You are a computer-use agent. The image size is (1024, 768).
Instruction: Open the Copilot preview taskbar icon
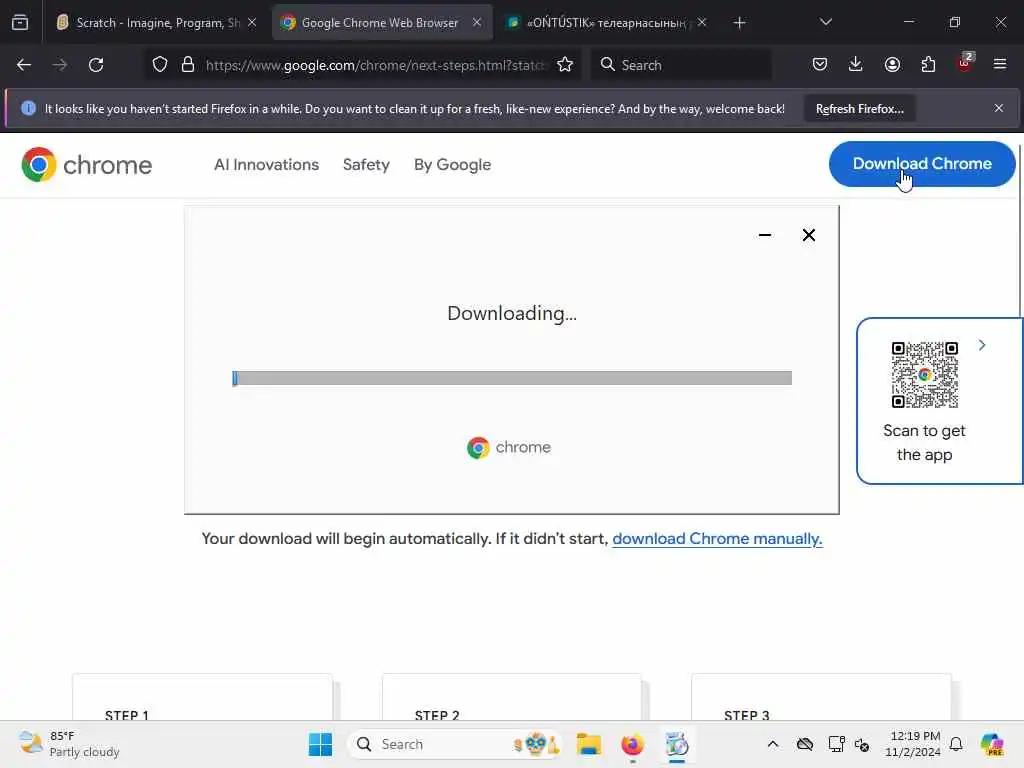click(x=991, y=744)
